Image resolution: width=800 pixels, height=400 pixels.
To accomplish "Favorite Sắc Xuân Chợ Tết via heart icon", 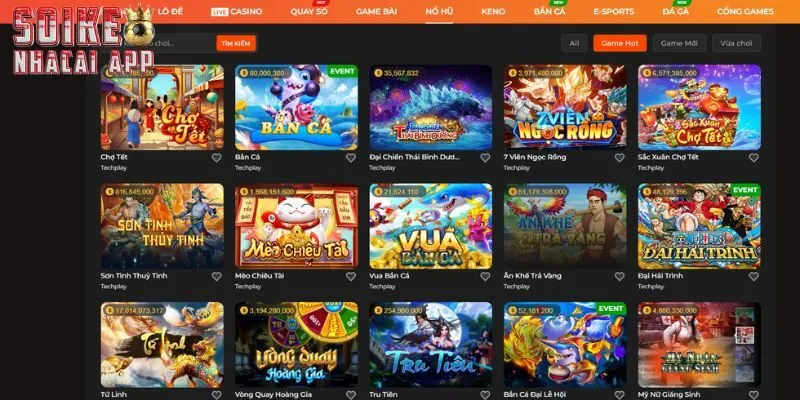I will coord(754,158).
